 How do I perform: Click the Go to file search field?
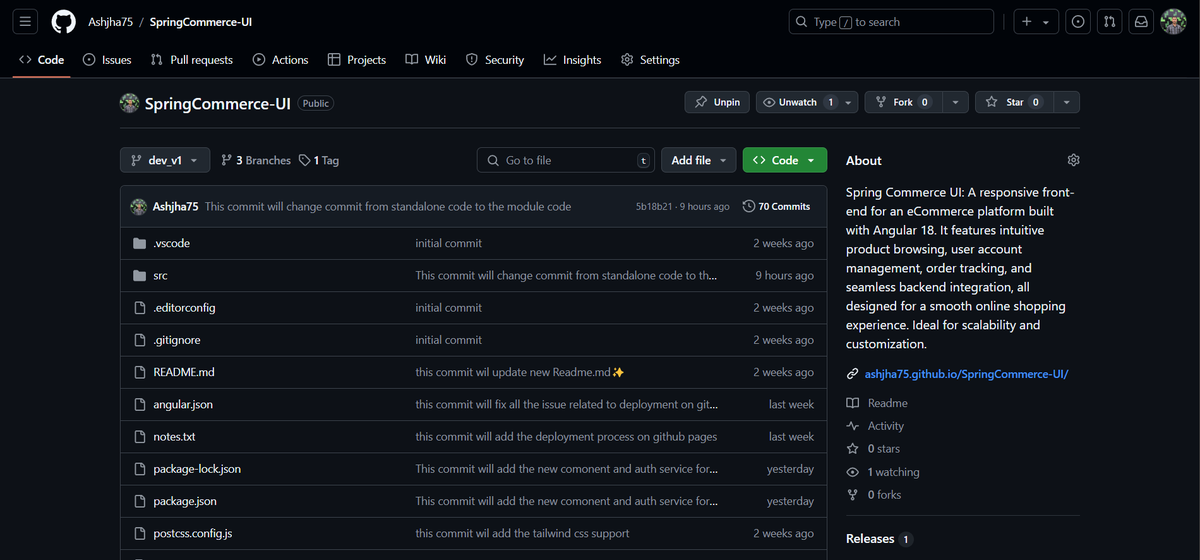point(566,160)
